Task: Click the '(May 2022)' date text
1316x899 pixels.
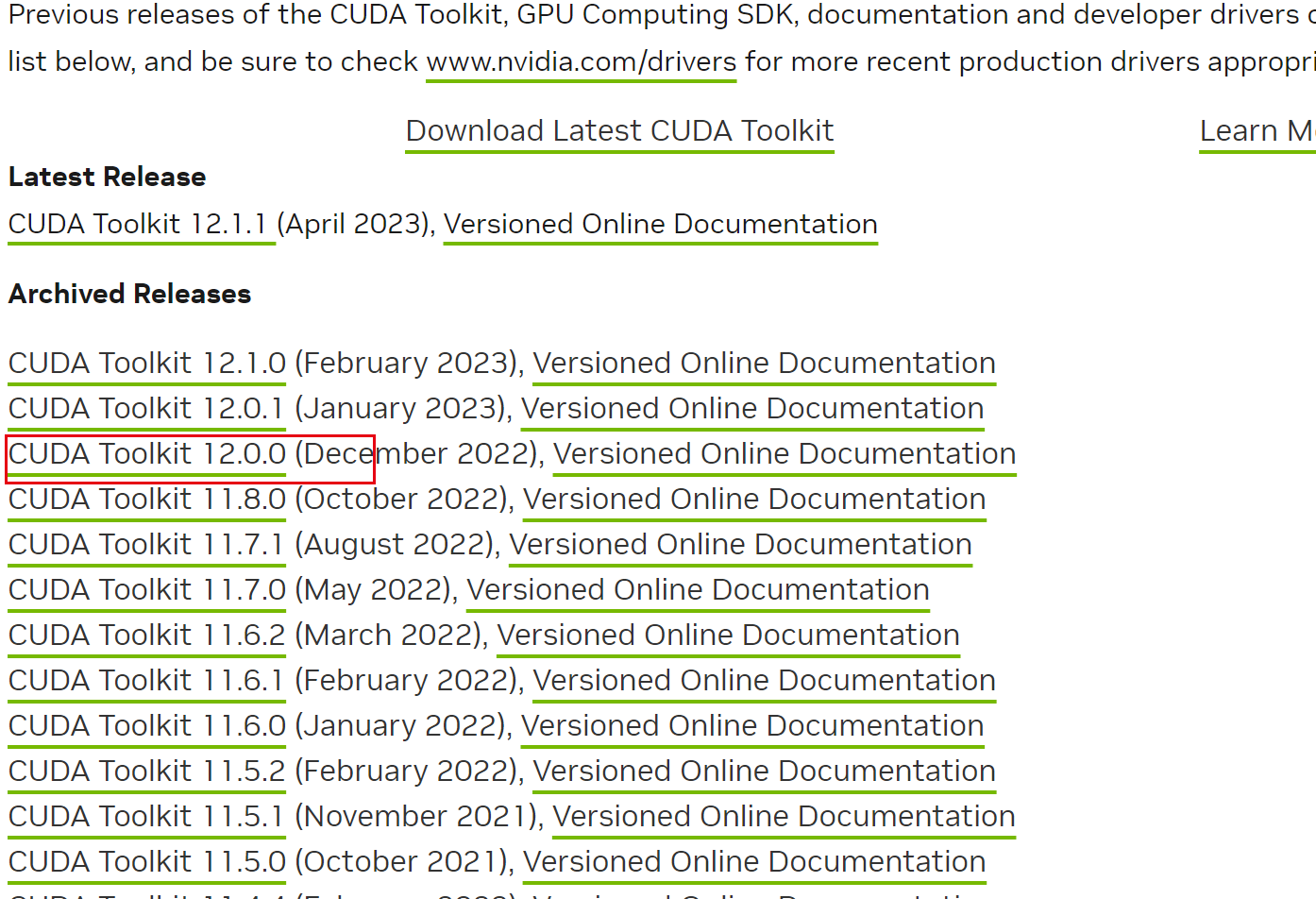Action: 375,590
